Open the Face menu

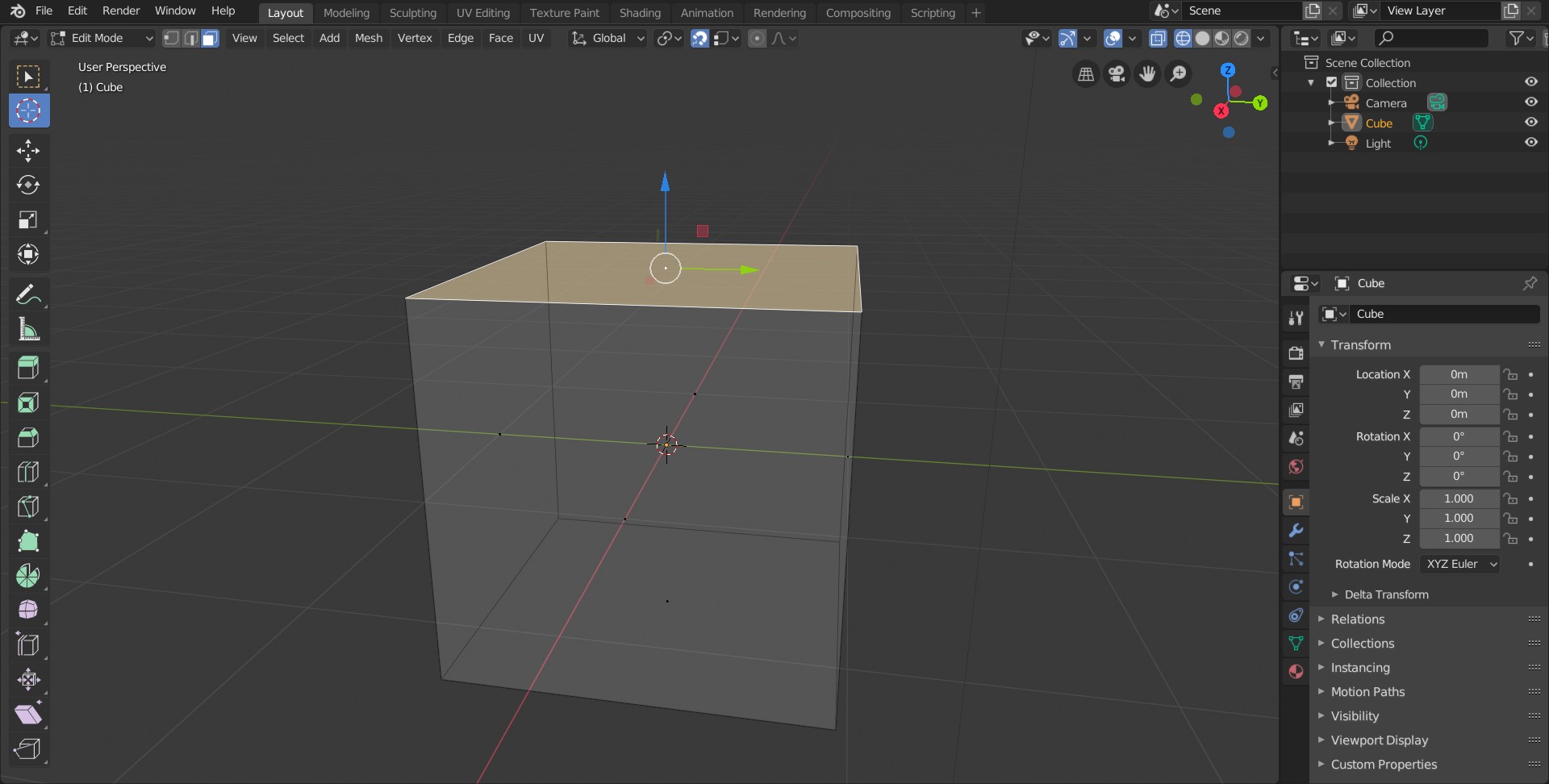(500, 38)
